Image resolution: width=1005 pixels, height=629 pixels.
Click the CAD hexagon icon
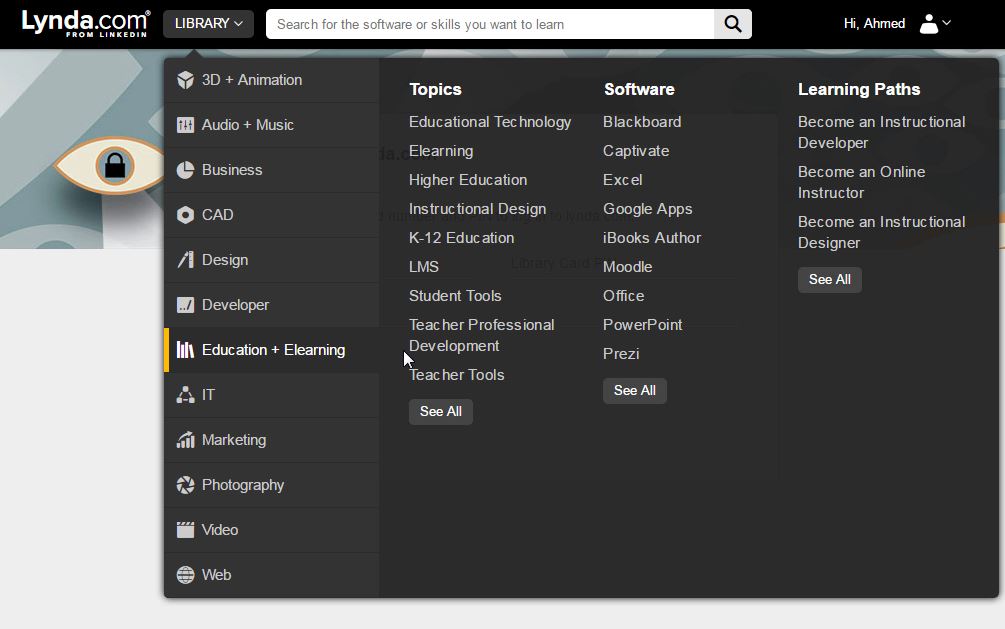tap(185, 215)
